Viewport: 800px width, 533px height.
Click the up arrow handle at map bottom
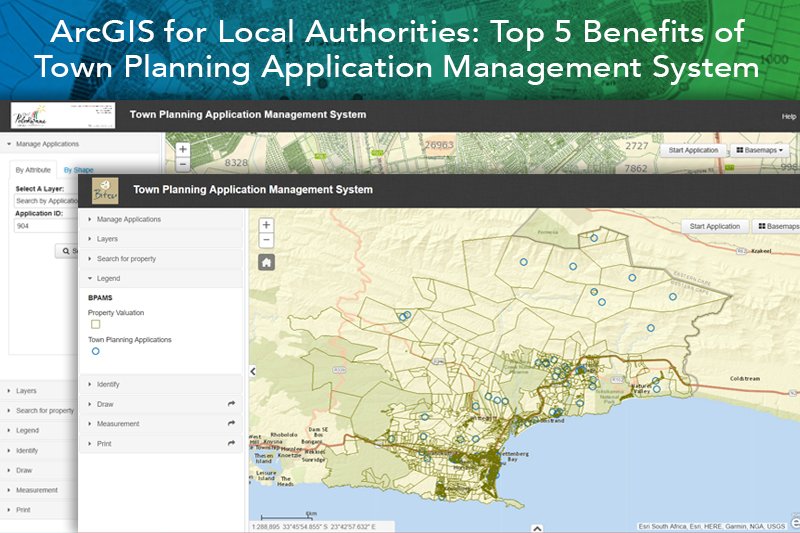[x=537, y=528]
